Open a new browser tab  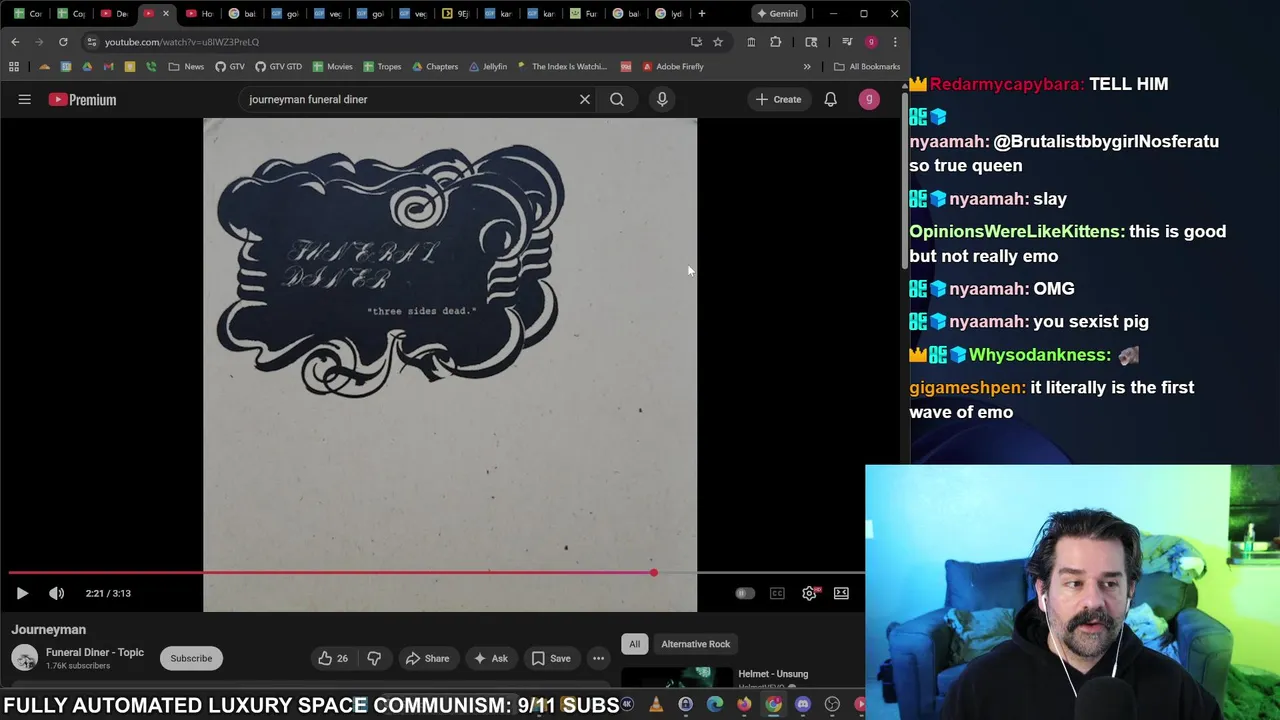[x=702, y=14]
